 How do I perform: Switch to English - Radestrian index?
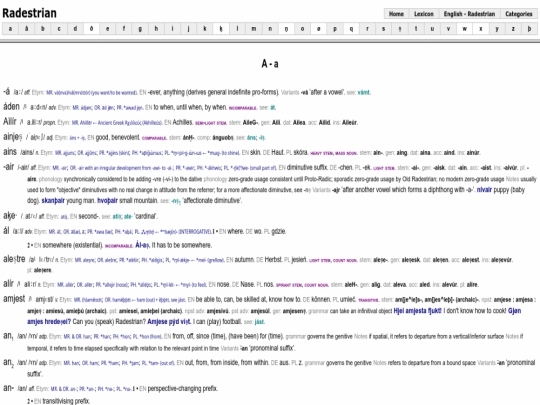point(469,14)
